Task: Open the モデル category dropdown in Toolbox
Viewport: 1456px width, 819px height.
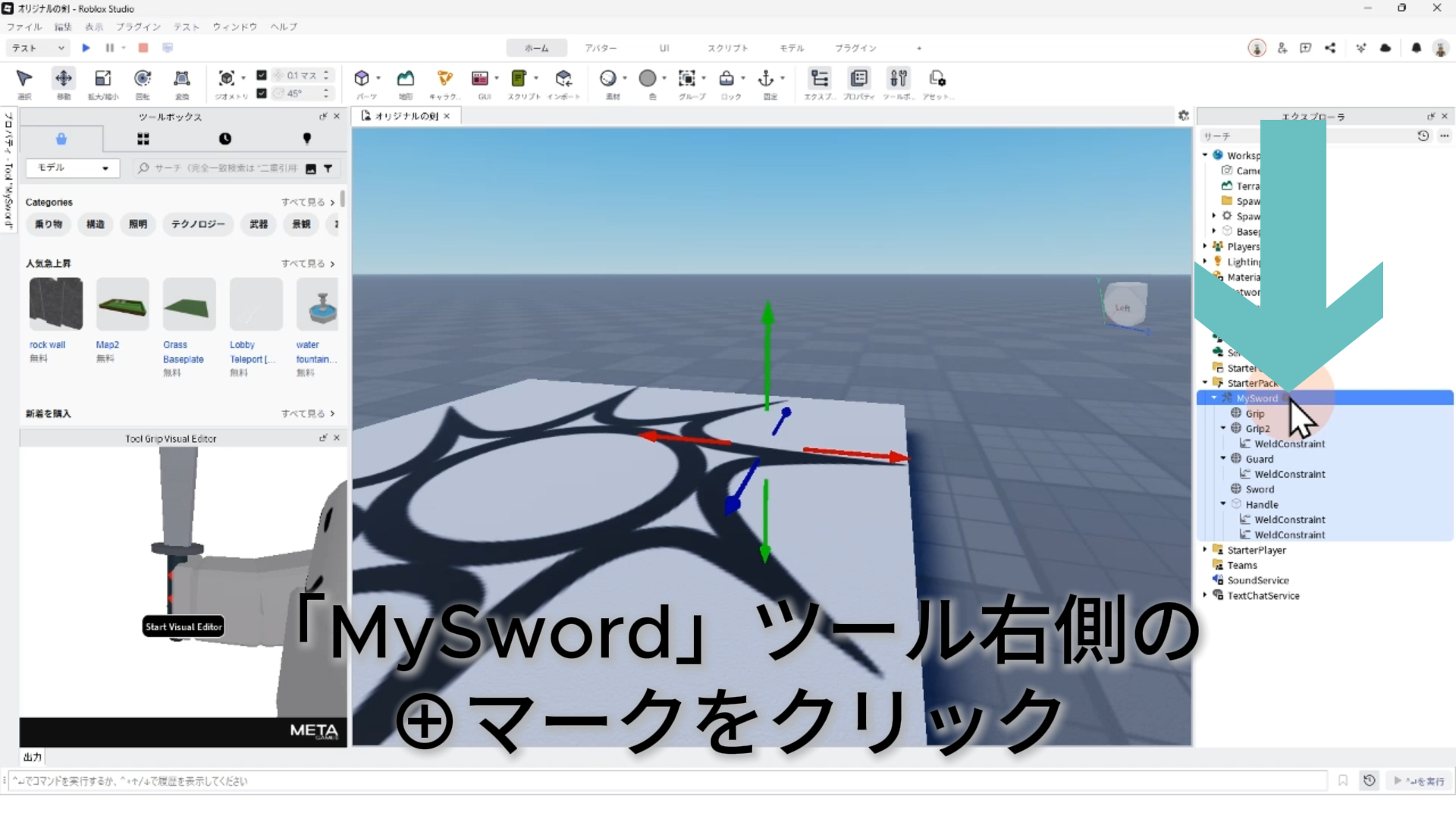Action: pos(73,168)
